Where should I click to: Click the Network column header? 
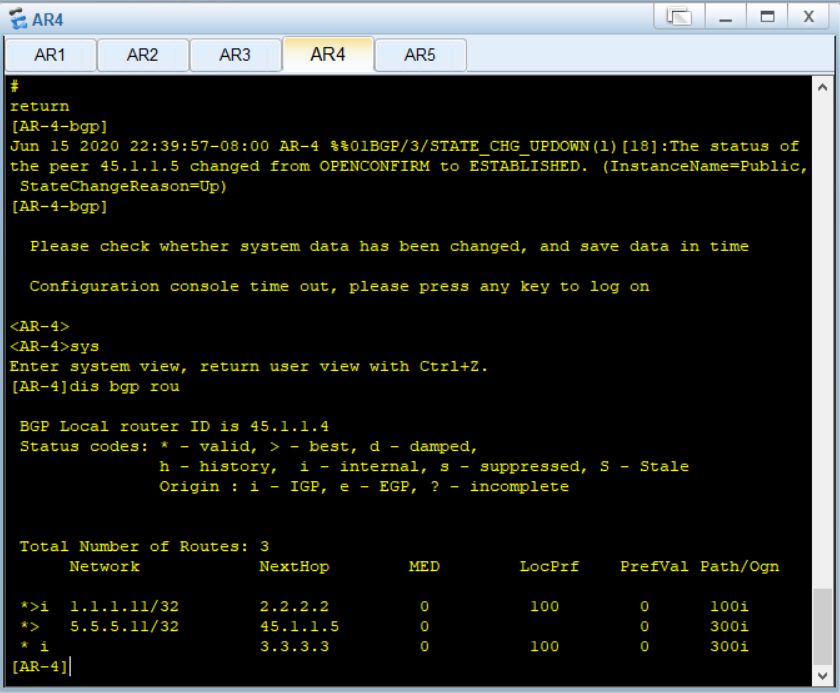click(x=104, y=567)
